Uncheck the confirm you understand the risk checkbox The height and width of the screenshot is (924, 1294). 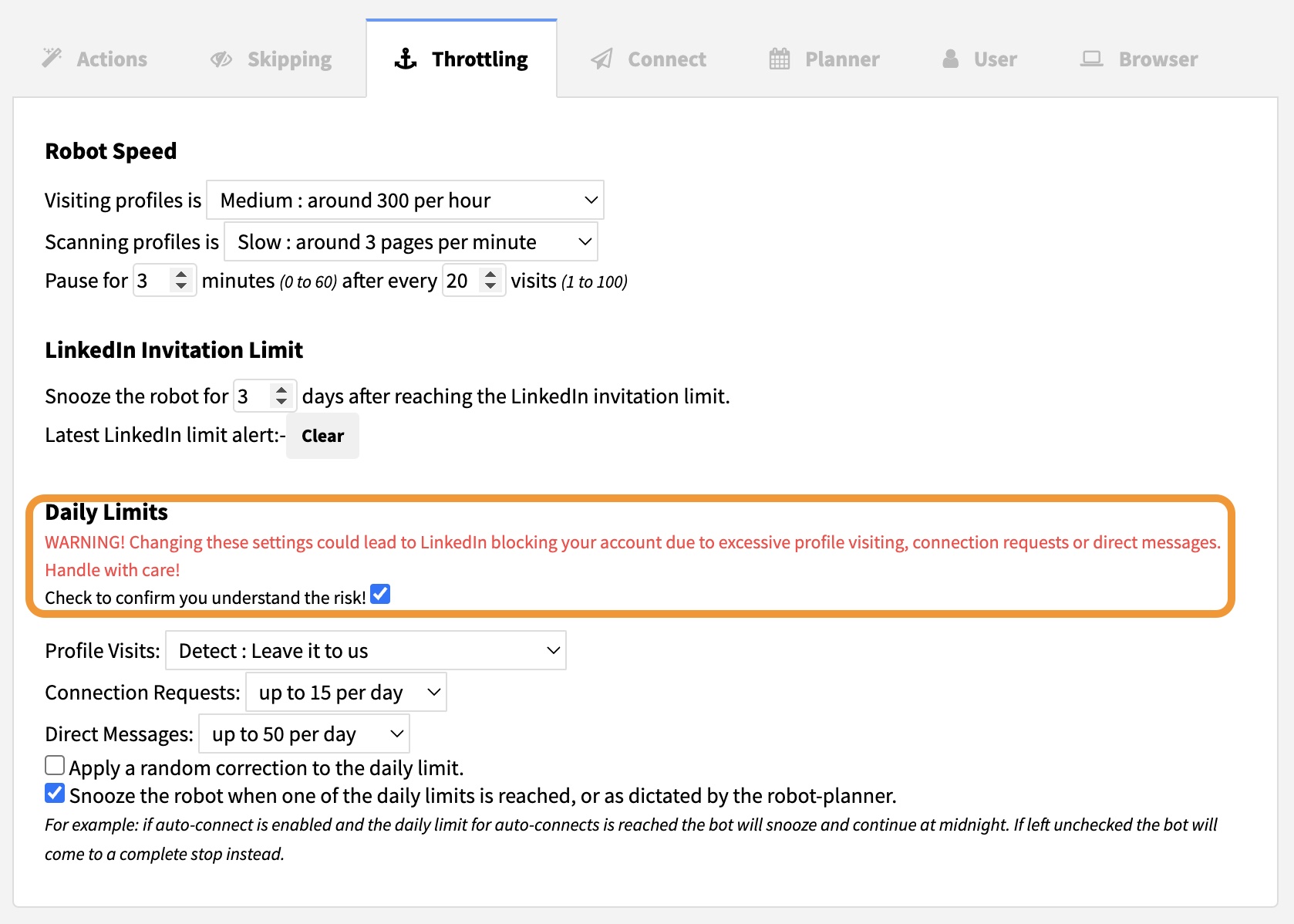point(380,595)
